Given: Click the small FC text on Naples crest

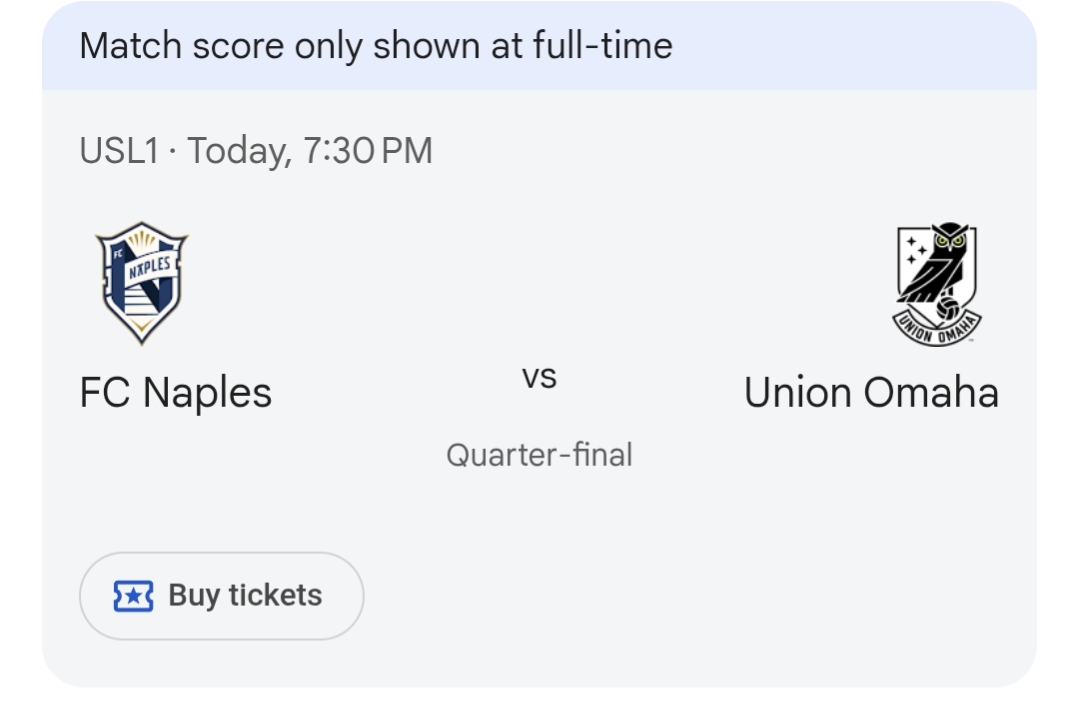Looking at the screenshot, I should [117, 254].
